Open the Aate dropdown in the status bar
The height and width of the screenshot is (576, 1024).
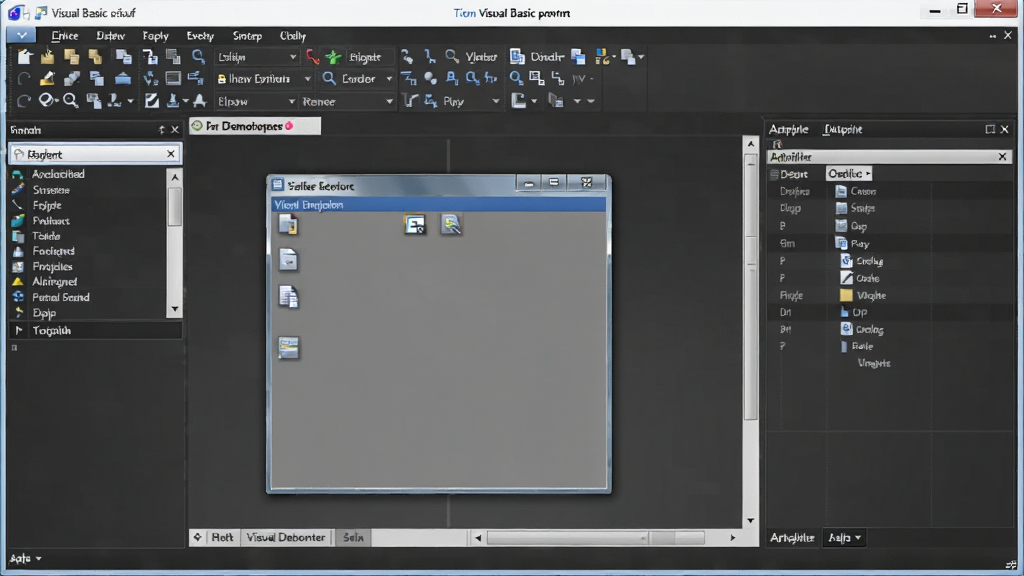(x=25, y=558)
